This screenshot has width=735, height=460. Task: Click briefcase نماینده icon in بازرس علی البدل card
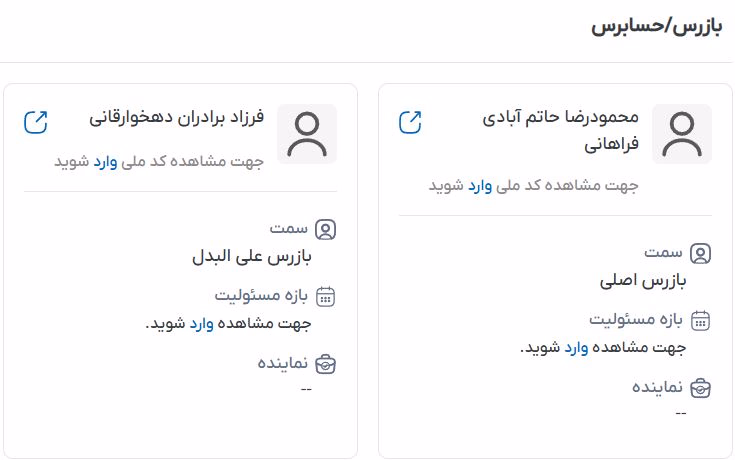tap(326, 362)
